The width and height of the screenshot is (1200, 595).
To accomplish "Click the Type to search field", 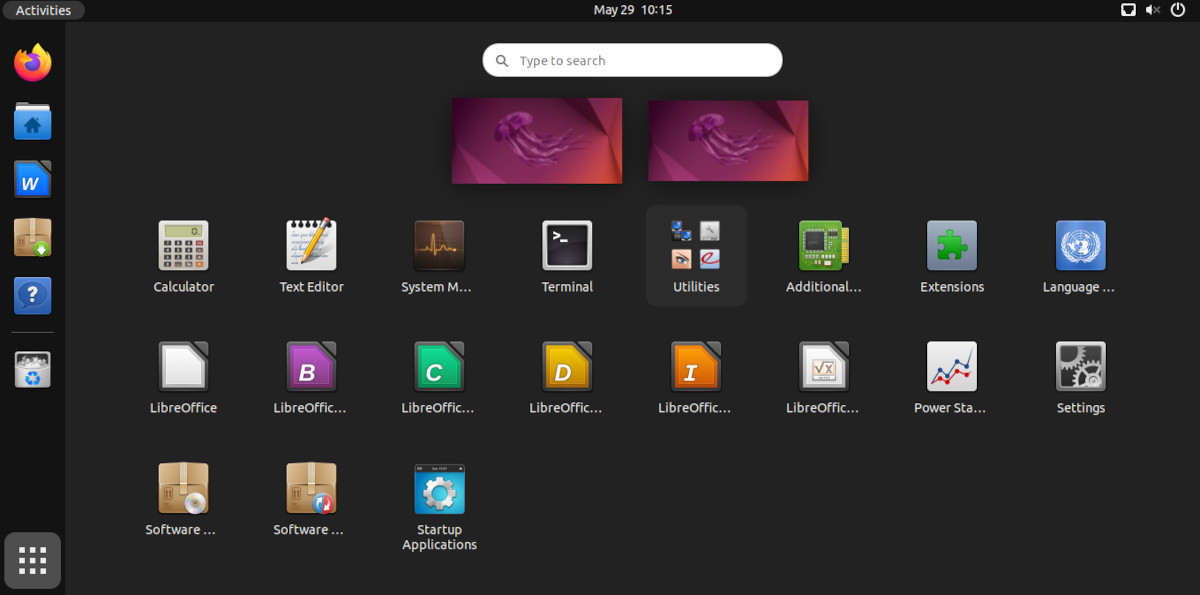I will tap(632, 60).
